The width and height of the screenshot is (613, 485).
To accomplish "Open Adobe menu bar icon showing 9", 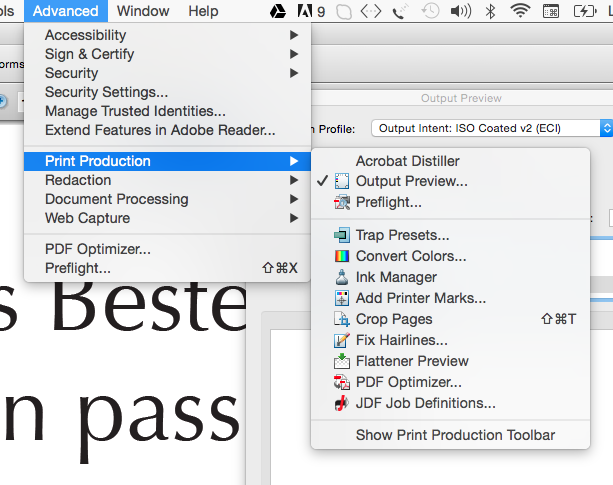I will tap(310, 11).
